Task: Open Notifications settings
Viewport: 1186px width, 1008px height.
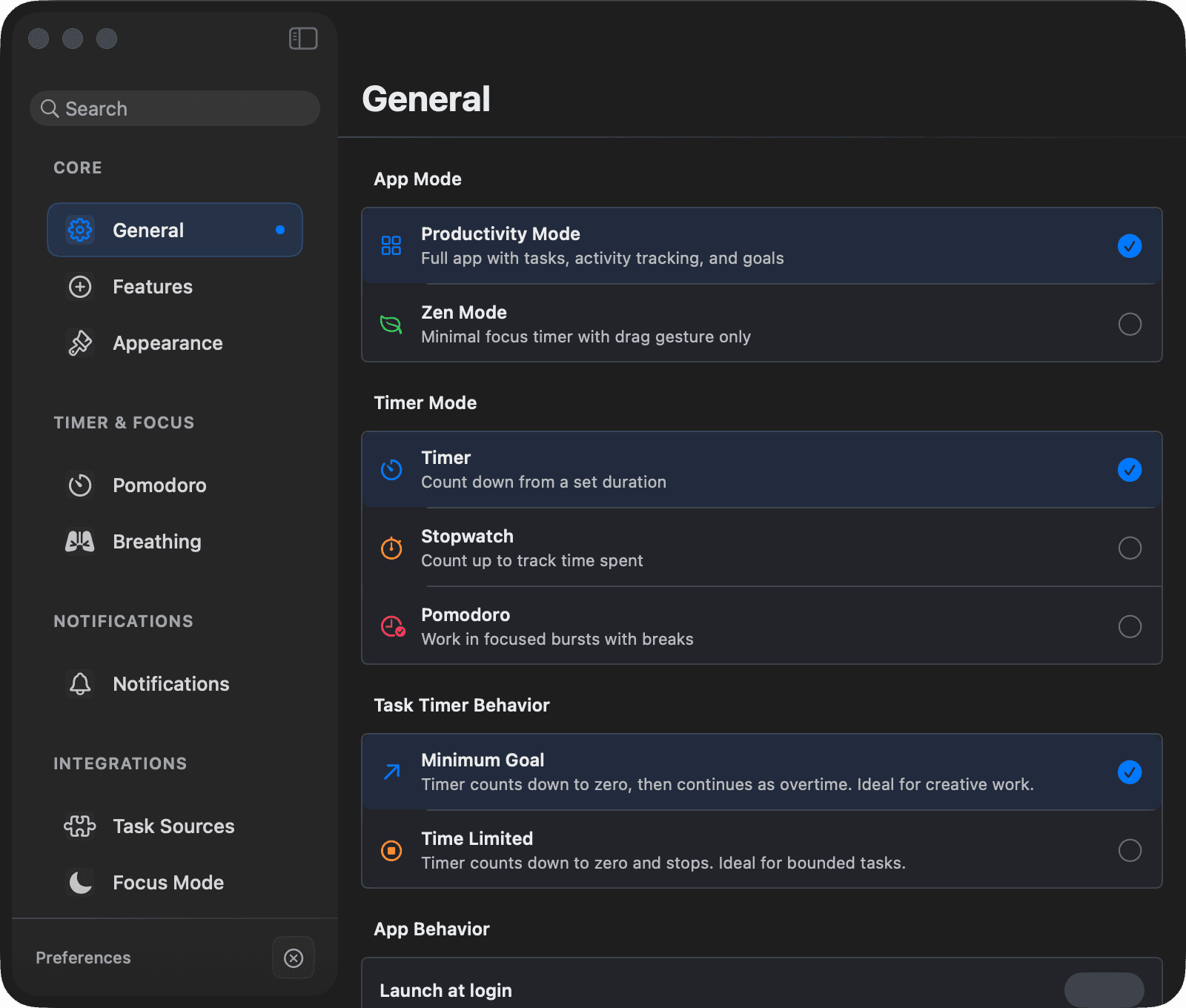Action: 175,684
